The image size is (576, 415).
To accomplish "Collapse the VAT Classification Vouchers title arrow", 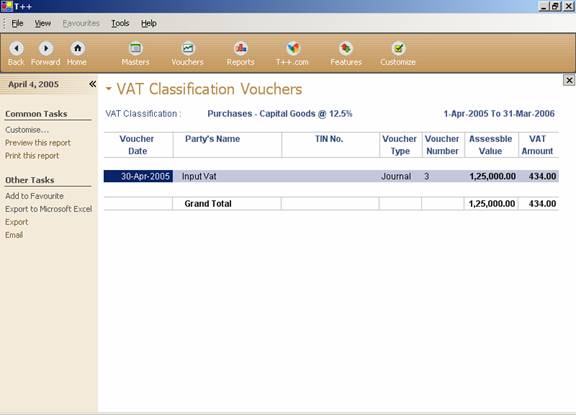I will (108, 89).
